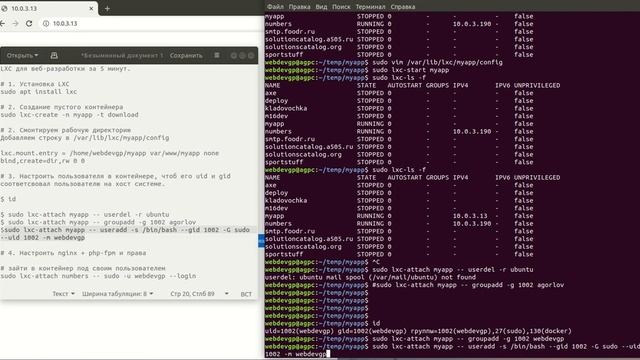View site information icon in address bar
The height and width of the screenshot is (360, 640).
point(46,23)
